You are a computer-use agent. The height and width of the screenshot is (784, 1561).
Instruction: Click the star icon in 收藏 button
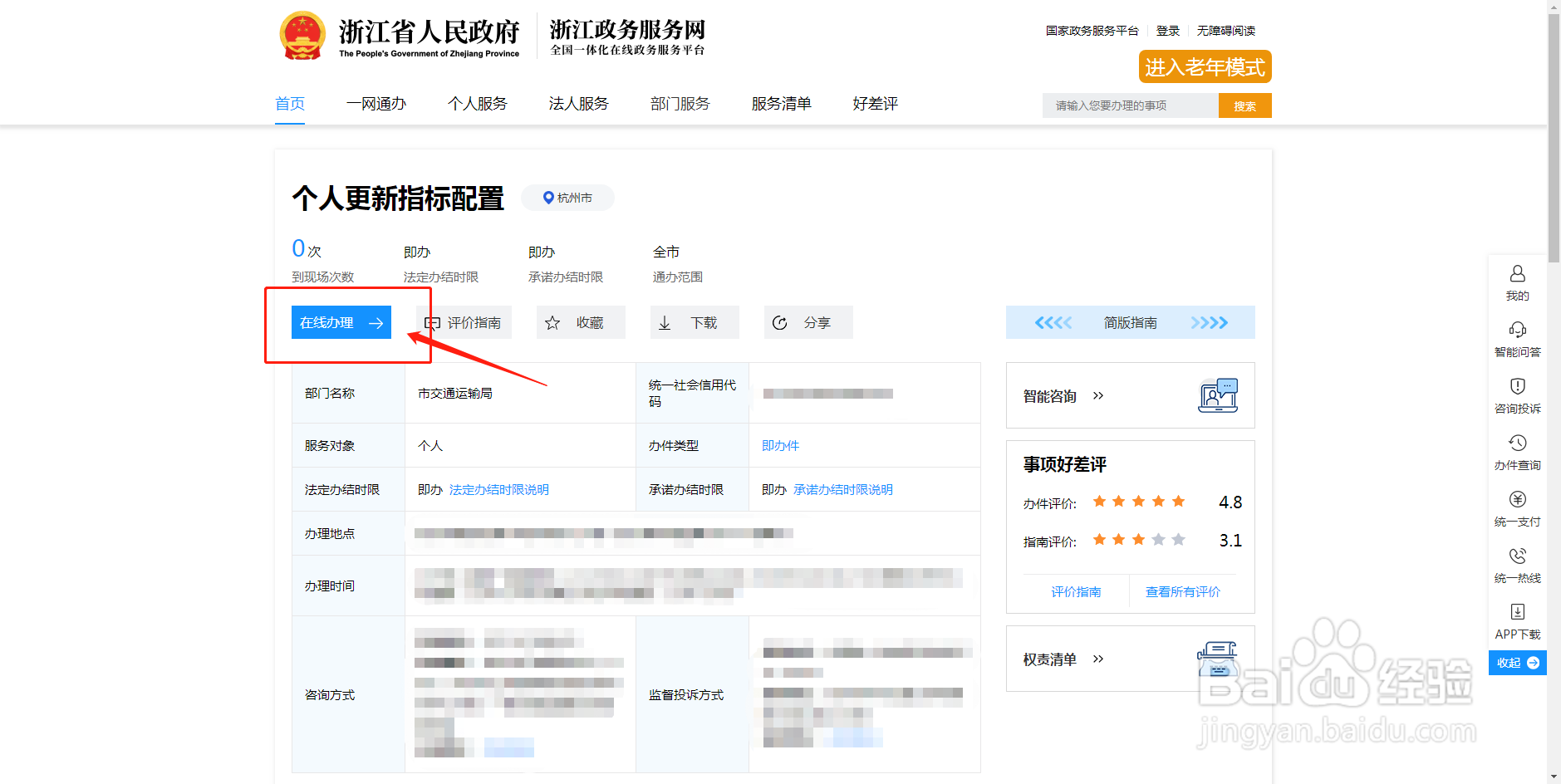(x=552, y=323)
